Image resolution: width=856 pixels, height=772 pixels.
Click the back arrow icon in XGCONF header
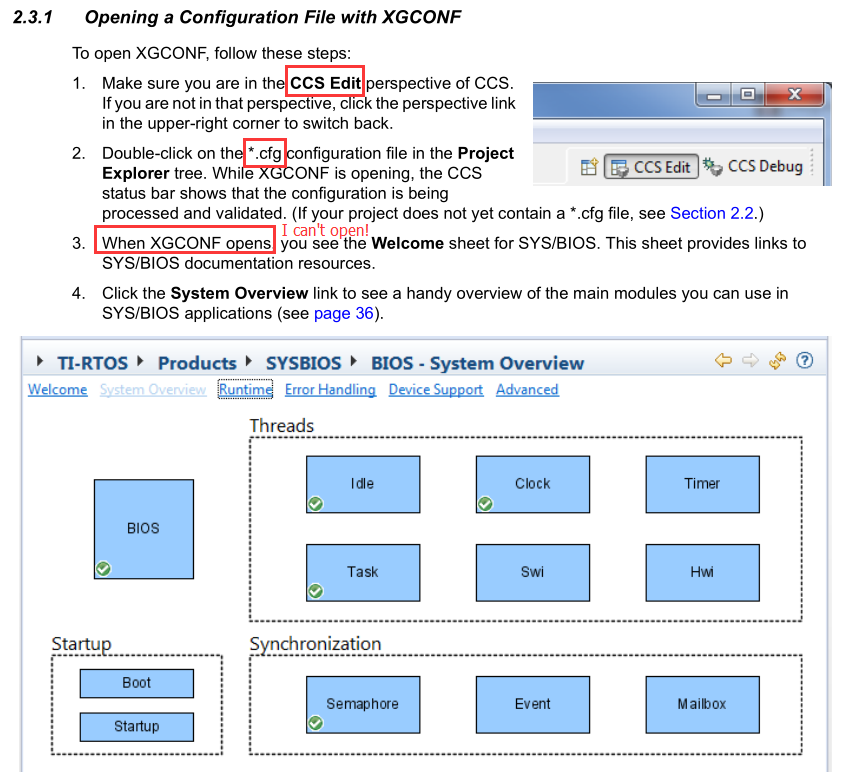point(723,360)
